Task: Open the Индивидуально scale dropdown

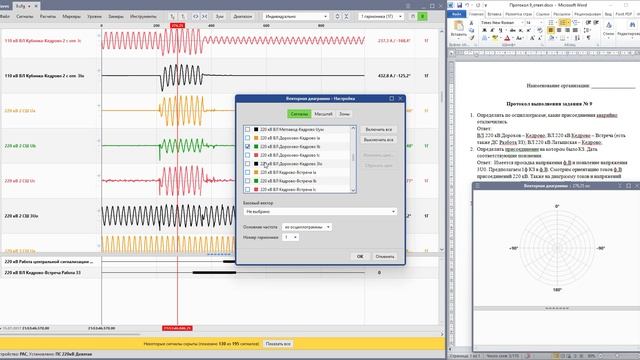Action: [296, 16]
